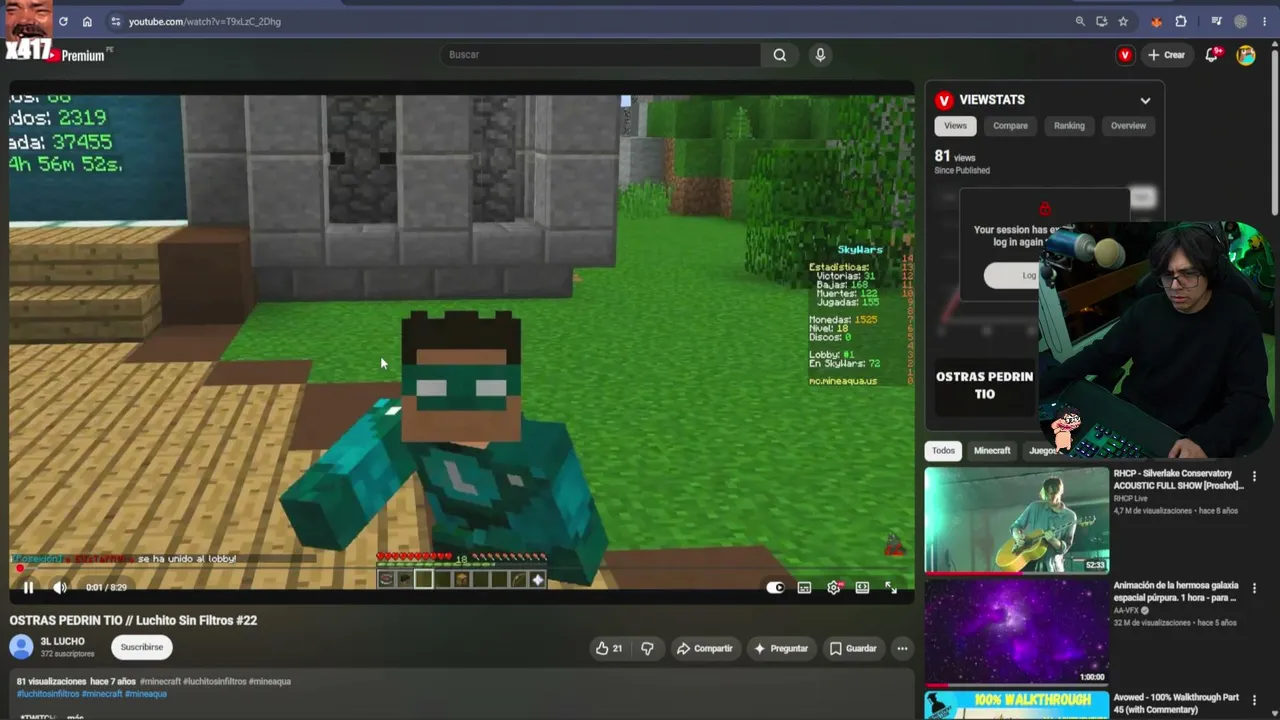
Task: Switch to the Ranking tab in ViewStats
Action: coord(1069,126)
